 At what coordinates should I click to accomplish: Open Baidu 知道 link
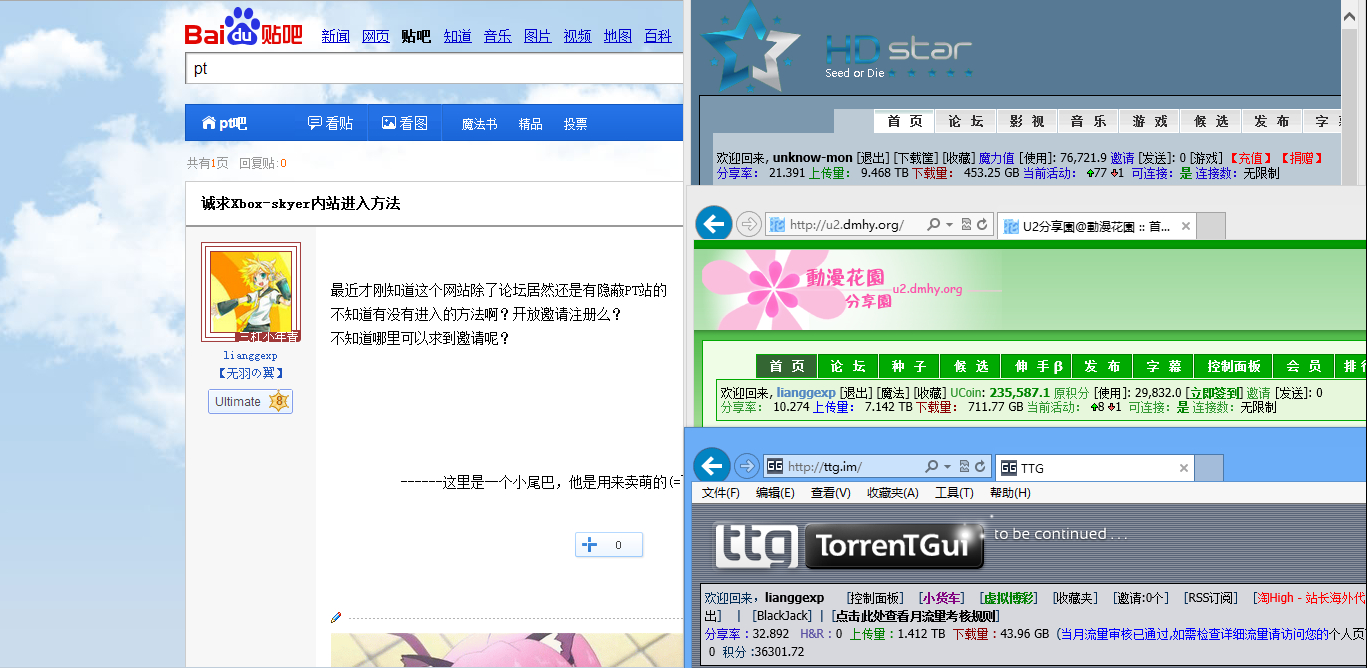(457, 36)
